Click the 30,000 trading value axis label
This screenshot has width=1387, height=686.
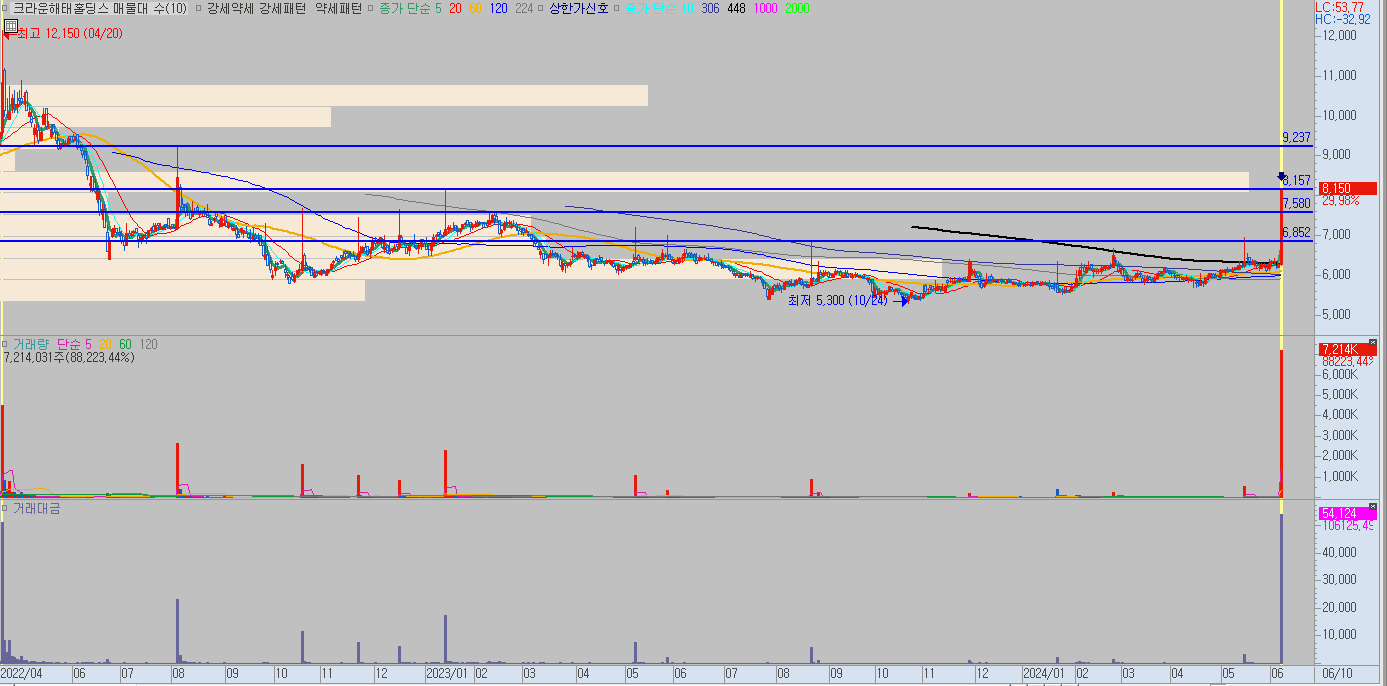click(1339, 579)
